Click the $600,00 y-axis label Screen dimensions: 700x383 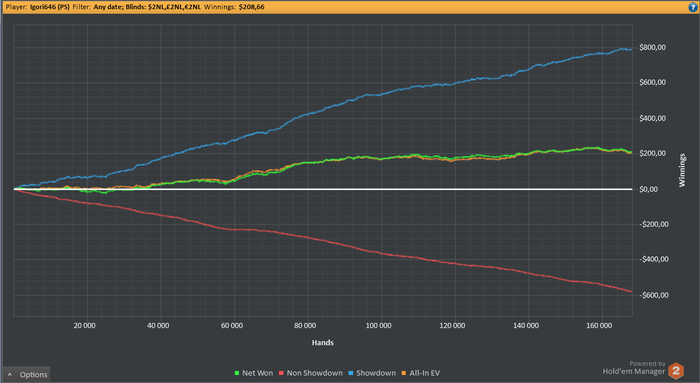pyautogui.click(x=652, y=82)
